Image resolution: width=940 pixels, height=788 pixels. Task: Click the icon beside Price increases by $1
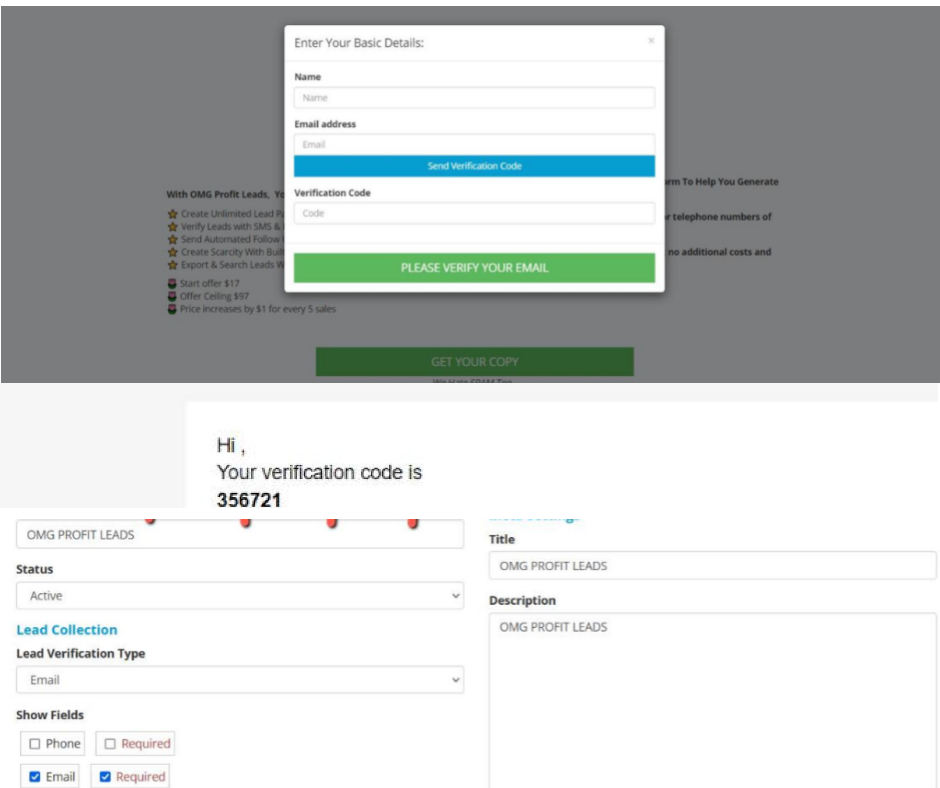pos(172,309)
